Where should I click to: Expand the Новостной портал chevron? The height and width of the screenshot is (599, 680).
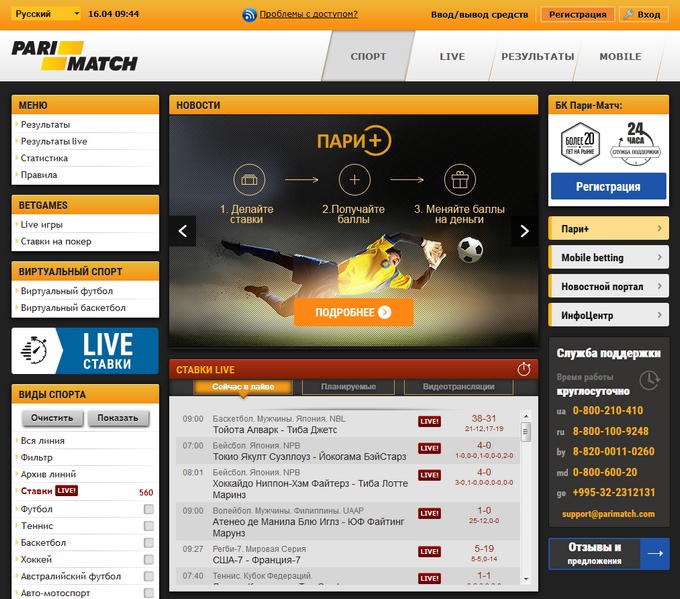tap(659, 286)
